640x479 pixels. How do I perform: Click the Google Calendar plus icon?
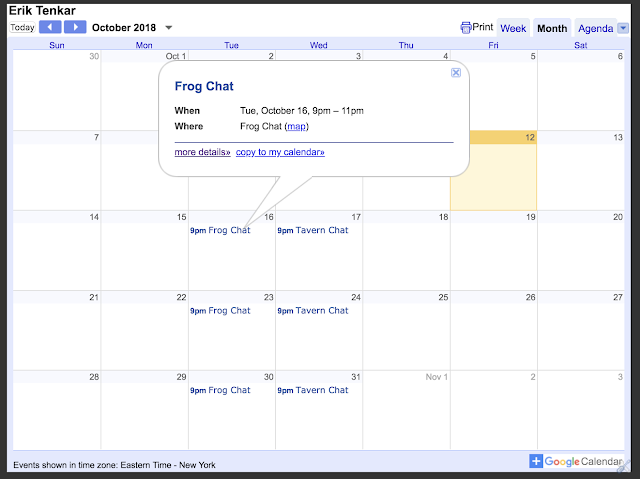click(536, 461)
